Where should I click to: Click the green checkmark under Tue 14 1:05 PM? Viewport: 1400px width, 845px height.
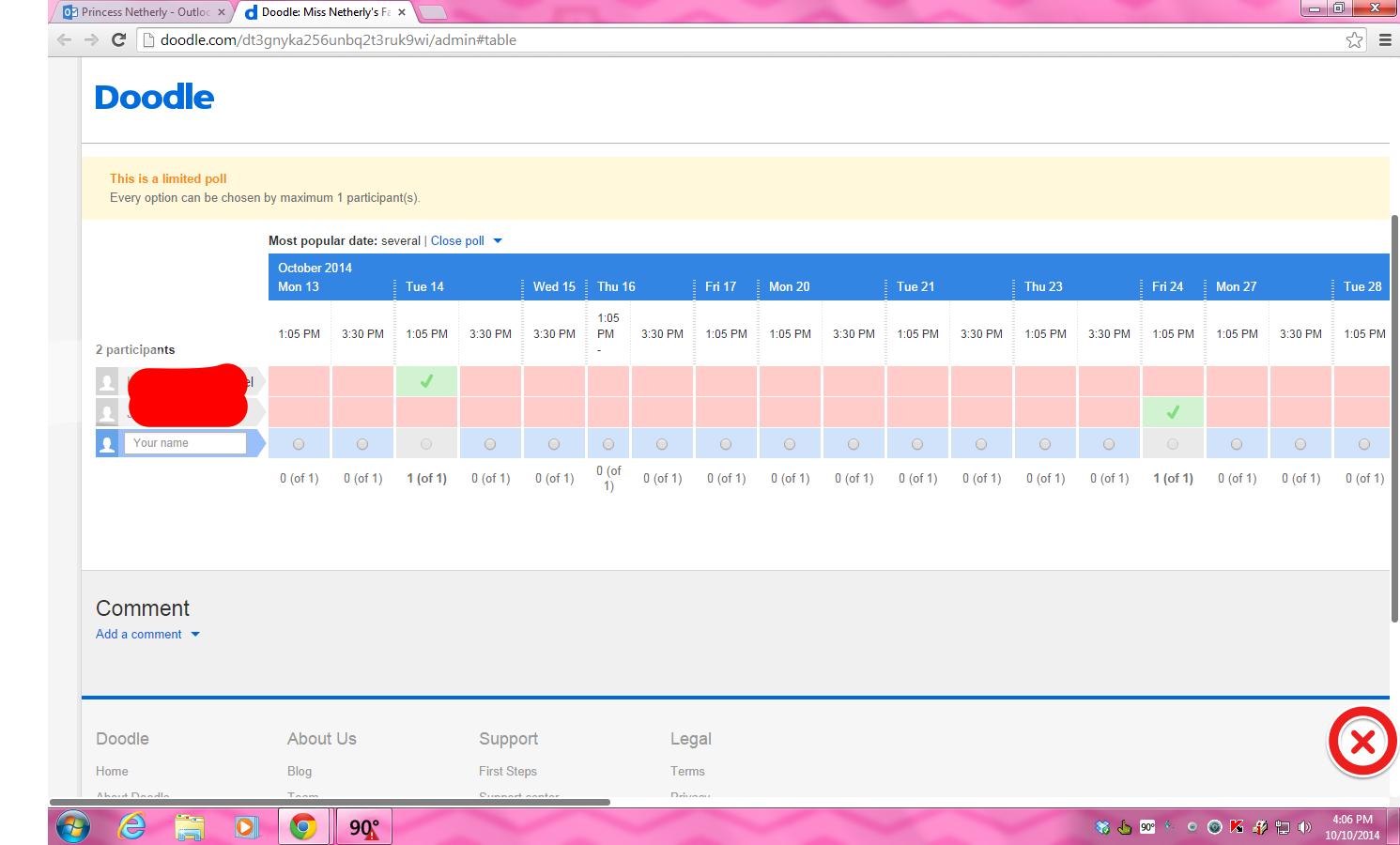(426, 381)
